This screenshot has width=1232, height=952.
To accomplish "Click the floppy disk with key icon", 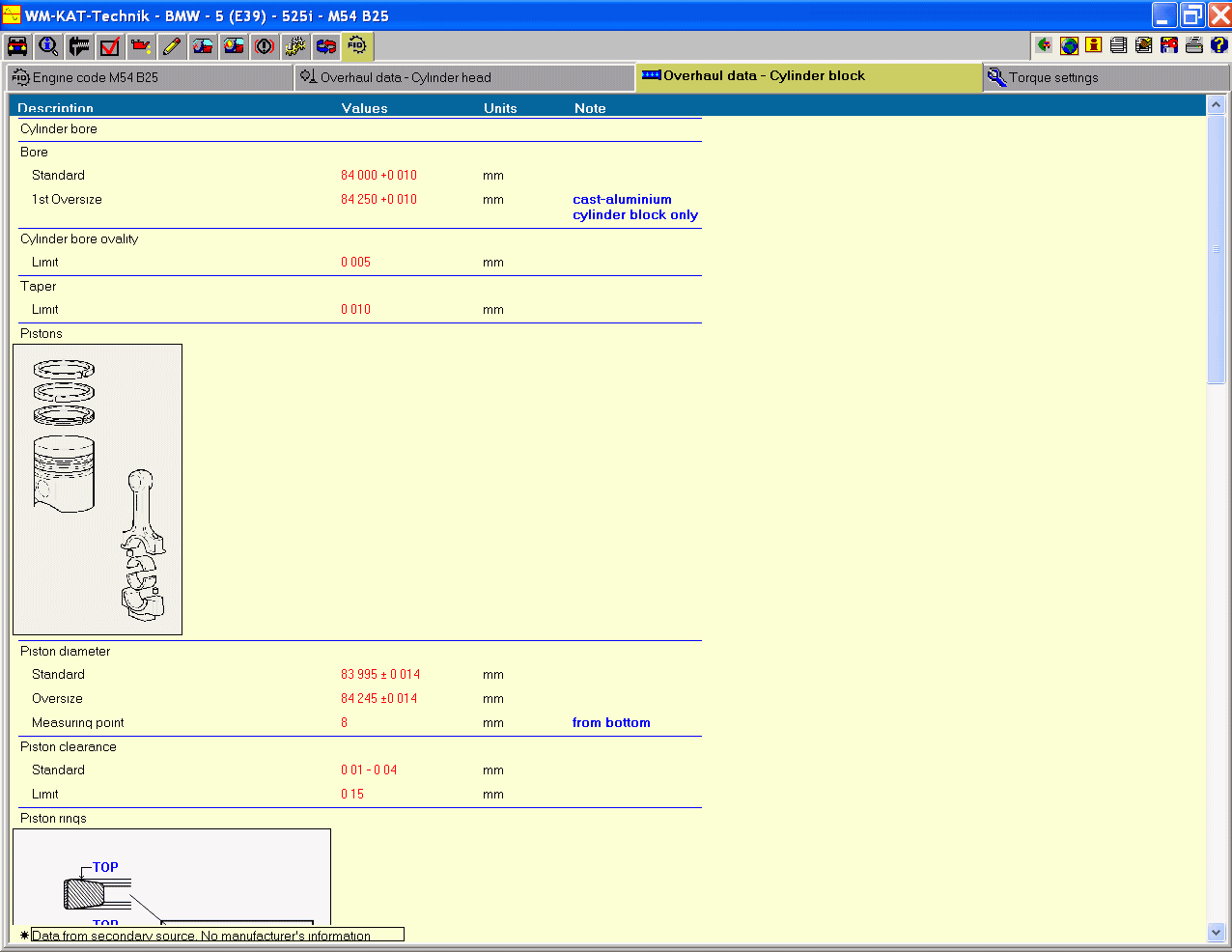I will pyautogui.click(x=1169, y=45).
